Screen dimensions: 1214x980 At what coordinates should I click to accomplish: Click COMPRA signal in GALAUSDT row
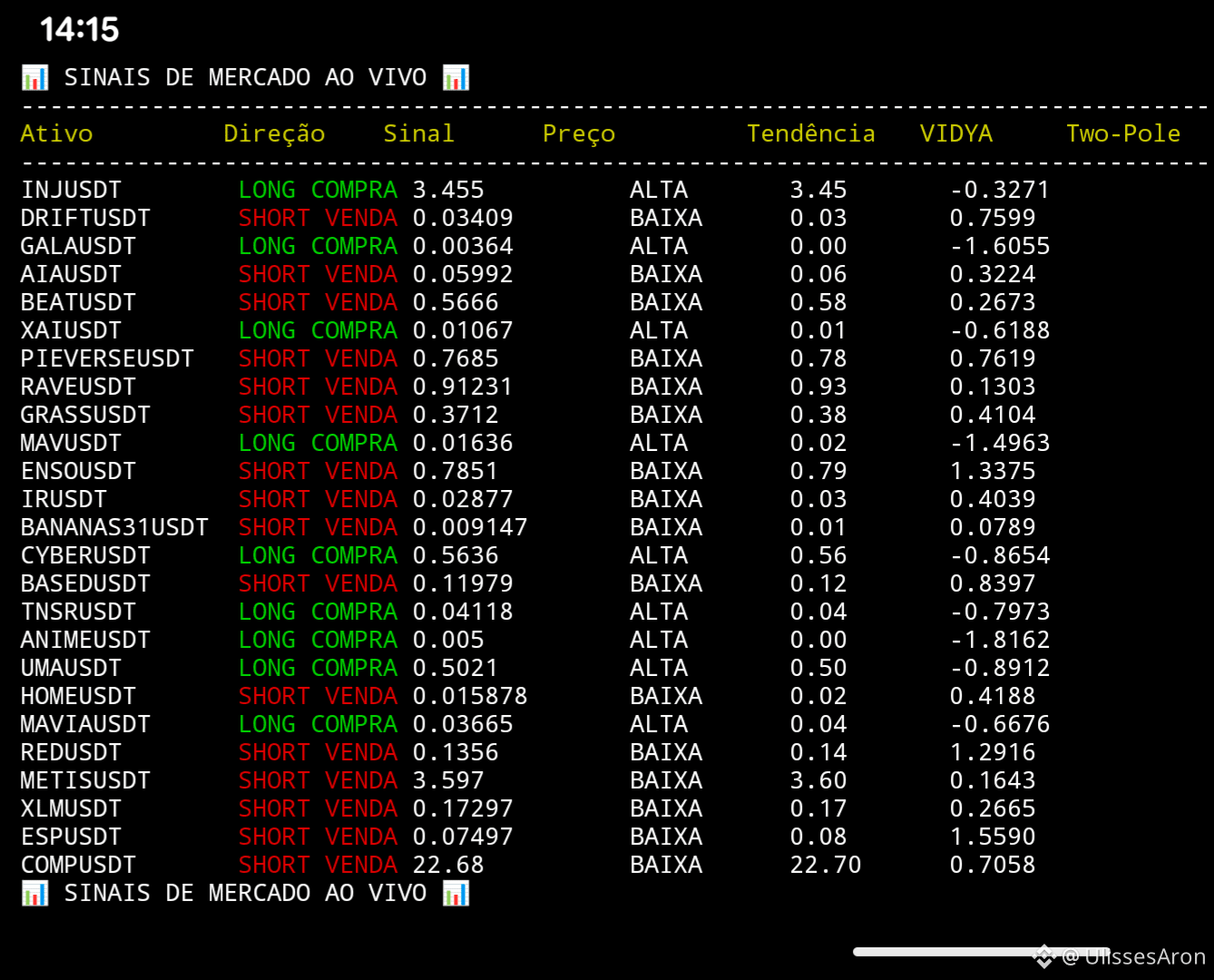[x=354, y=246]
